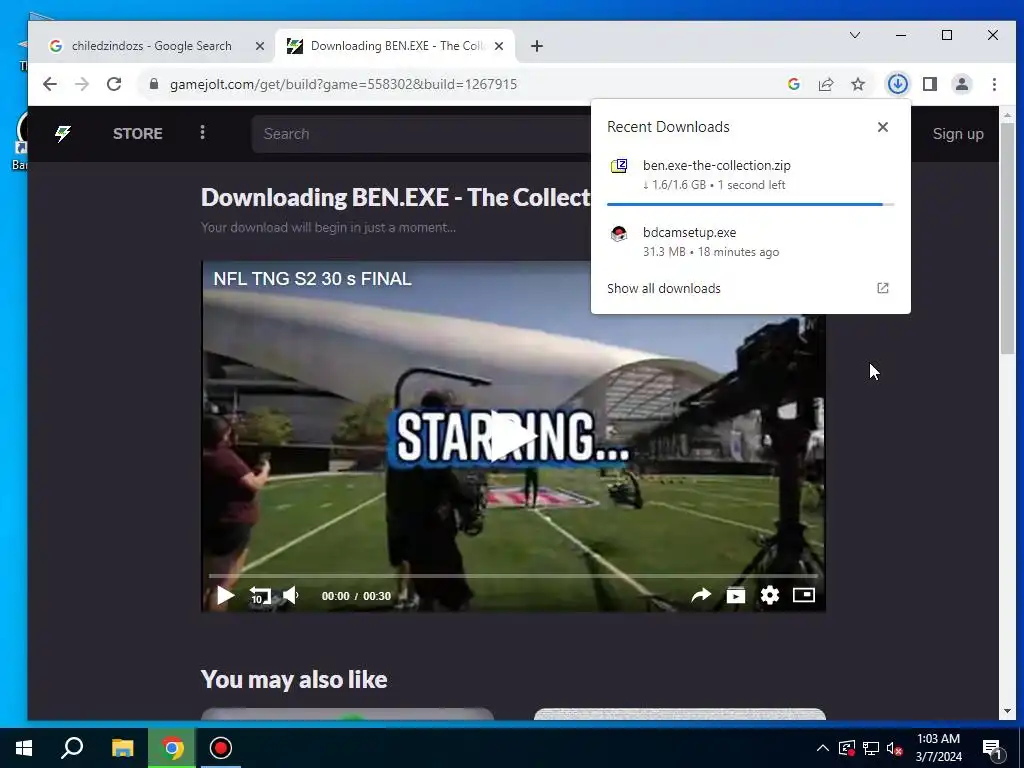
Task: Click external link icon beside Show all downloads
Action: [882, 288]
